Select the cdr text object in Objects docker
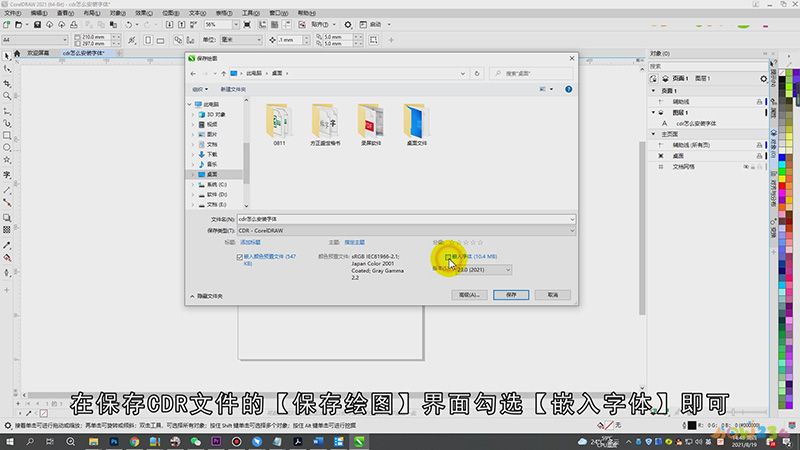Image resolution: width=800 pixels, height=450 pixels. (x=696, y=123)
